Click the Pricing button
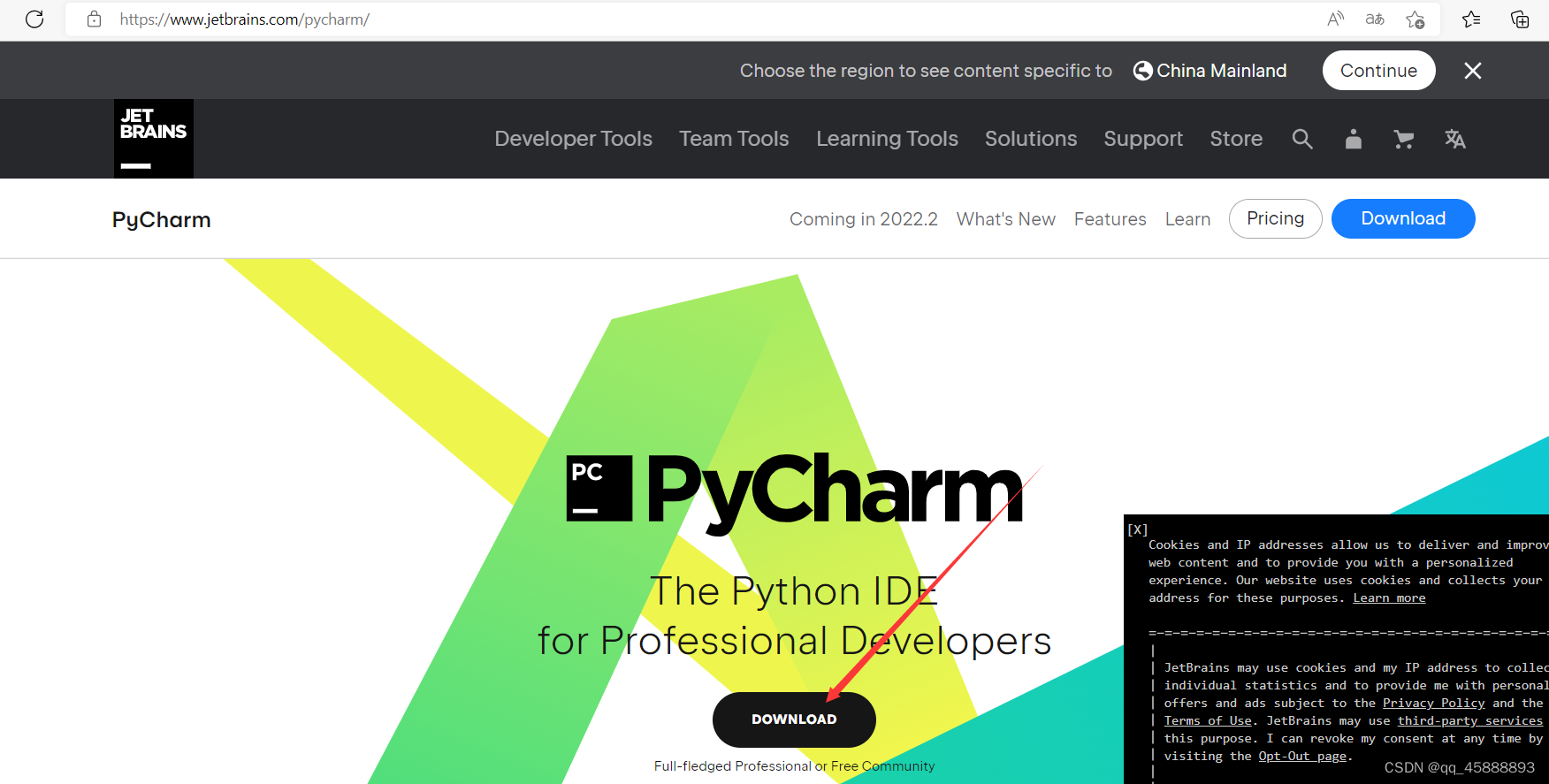This screenshot has height=784, width=1549. click(1275, 218)
